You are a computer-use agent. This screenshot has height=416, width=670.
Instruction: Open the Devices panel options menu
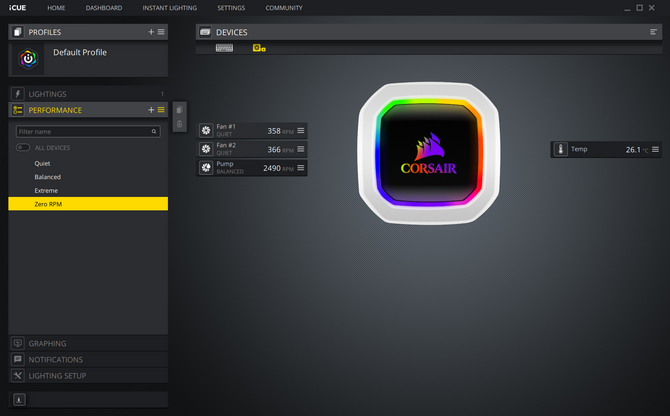pos(653,32)
